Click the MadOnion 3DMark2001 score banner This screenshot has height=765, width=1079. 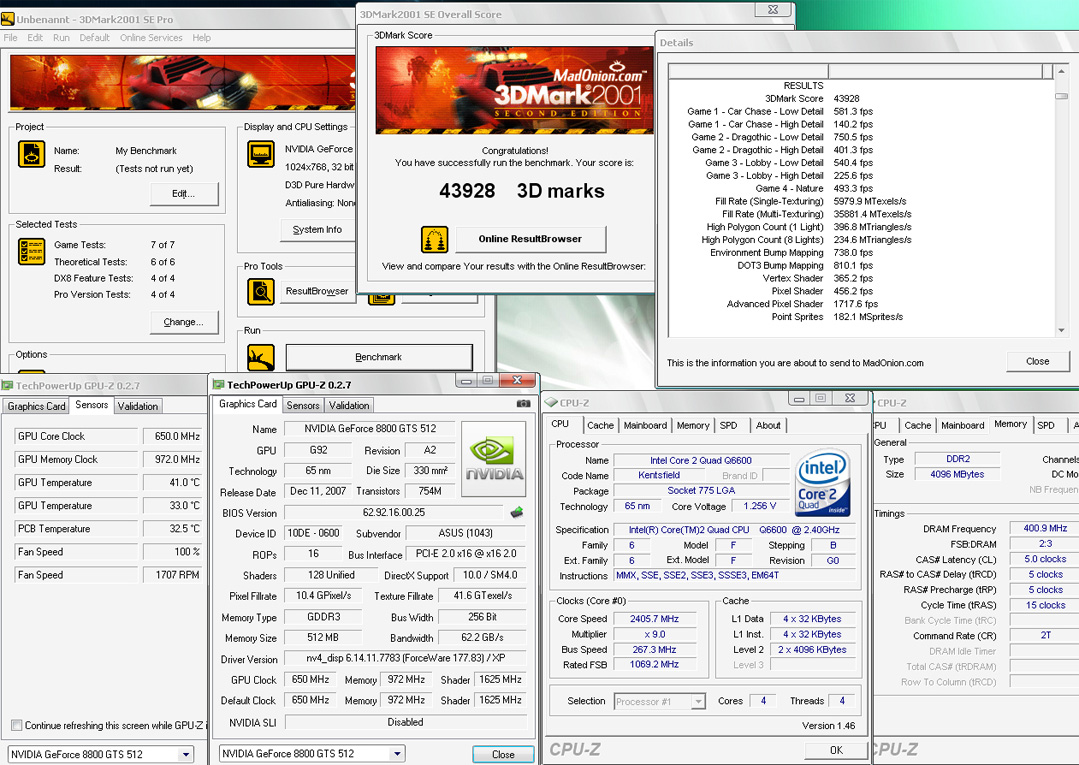[x=514, y=90]
